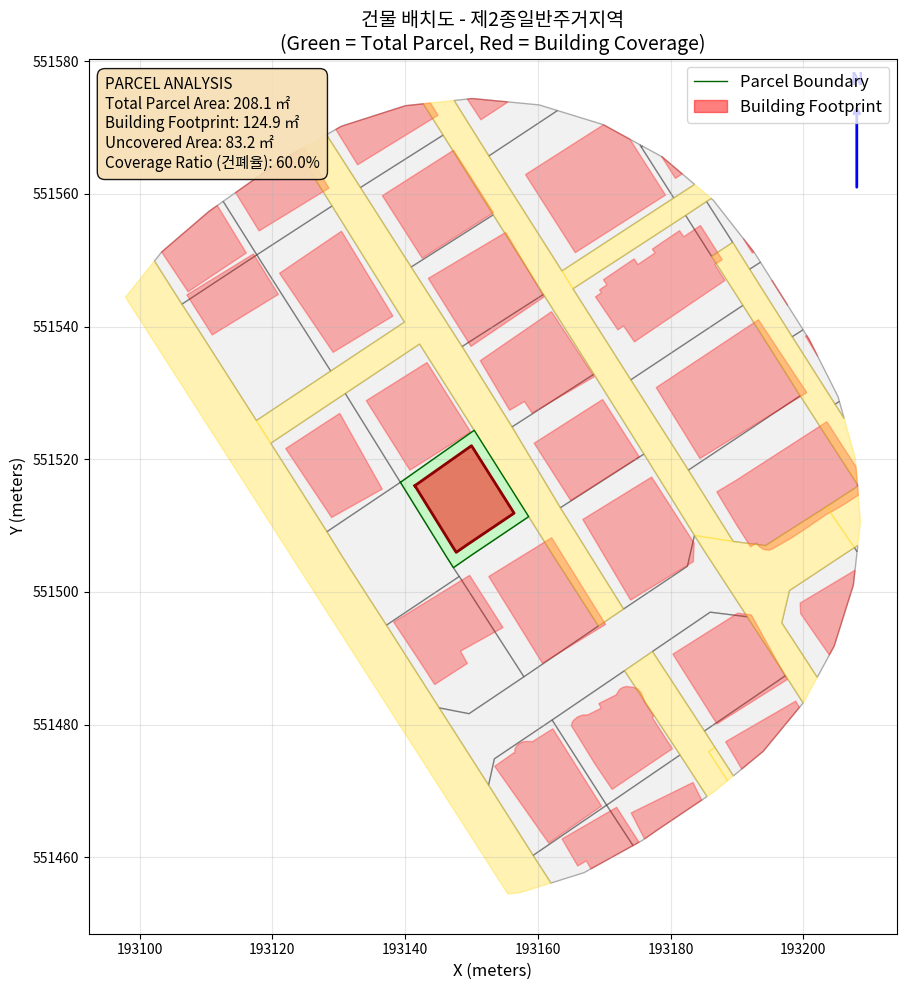The image size is (907, 990).
Task: Click the dark red highlighted building footprint
Action: click(464, 499)
